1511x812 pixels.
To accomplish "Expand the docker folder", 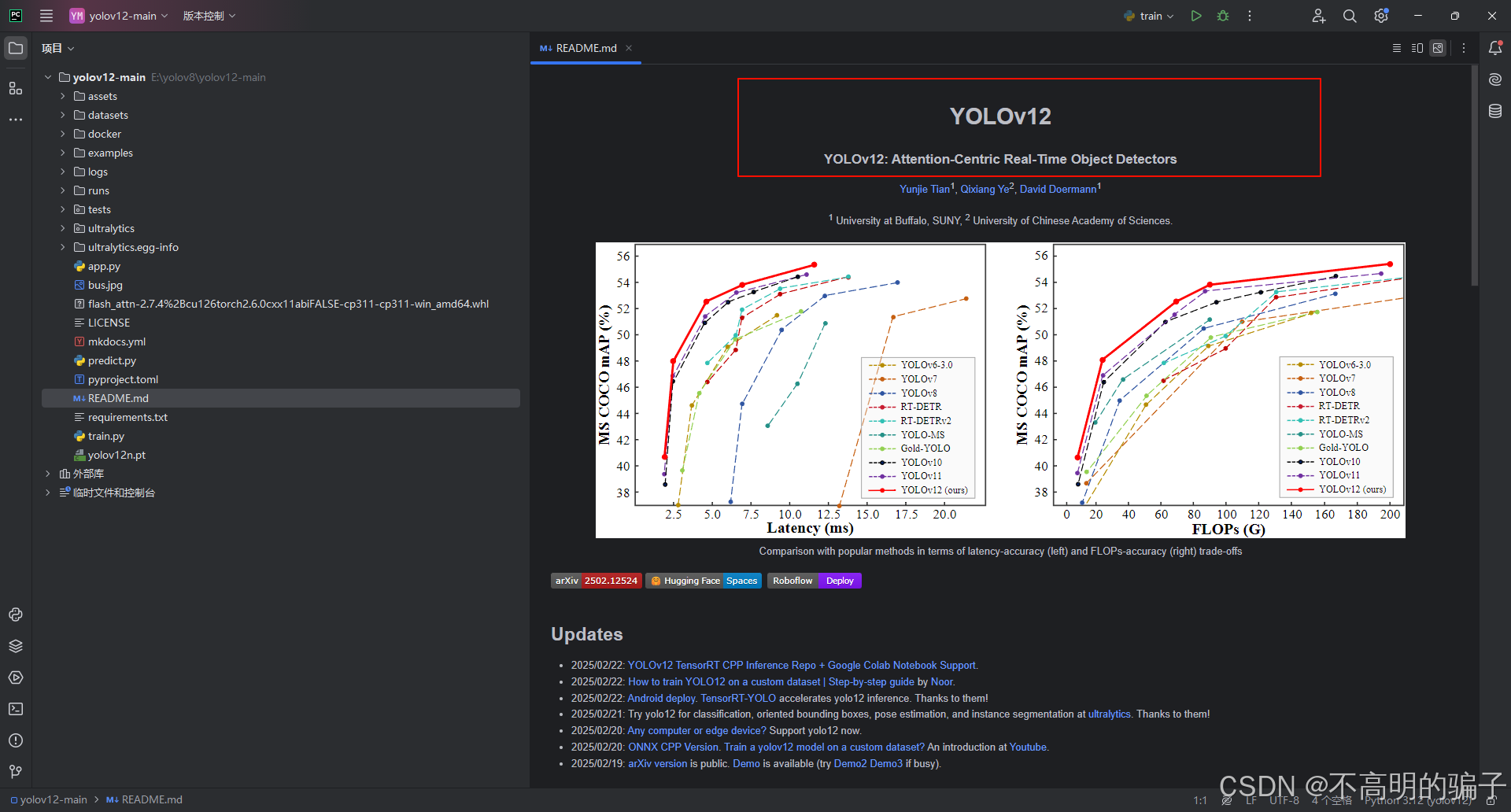I will click(63, 134).
